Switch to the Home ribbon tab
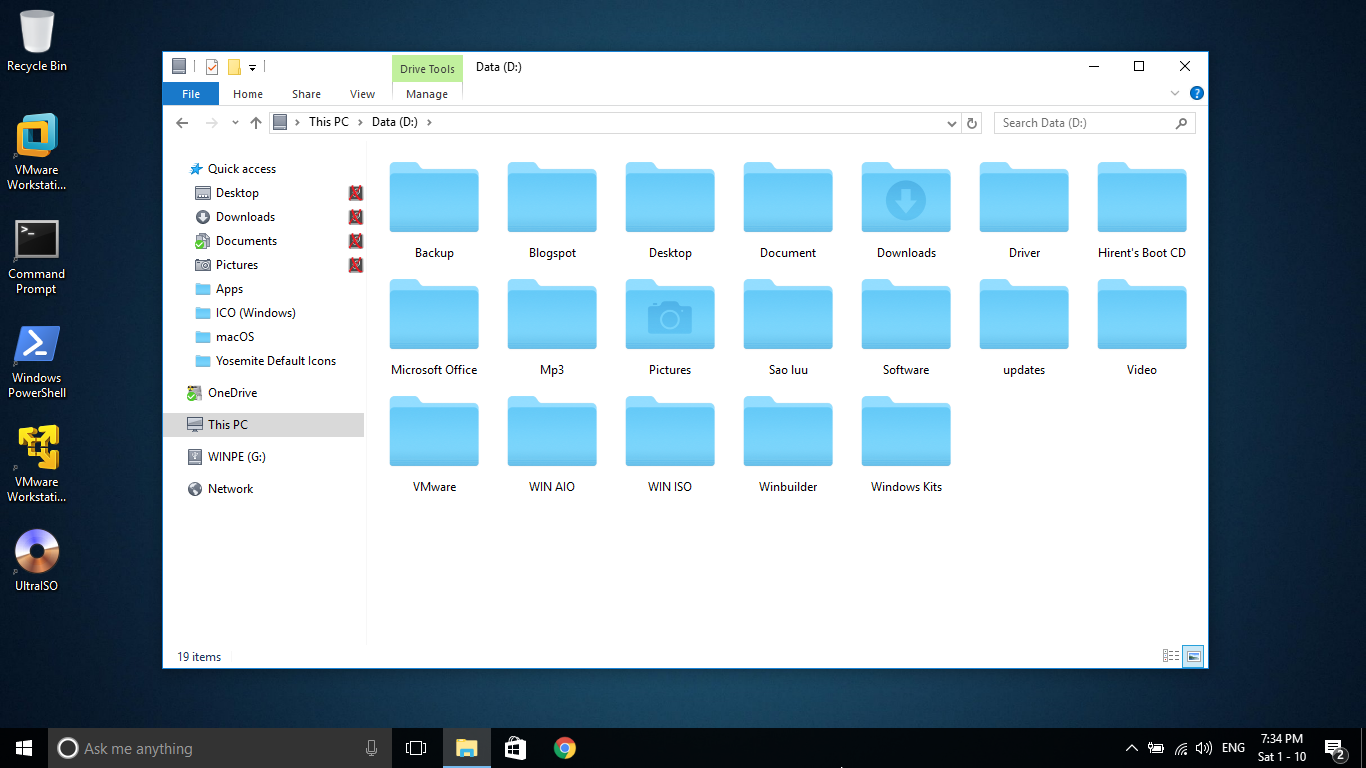This screenshot has height=768, width=1366. point(247,93)
